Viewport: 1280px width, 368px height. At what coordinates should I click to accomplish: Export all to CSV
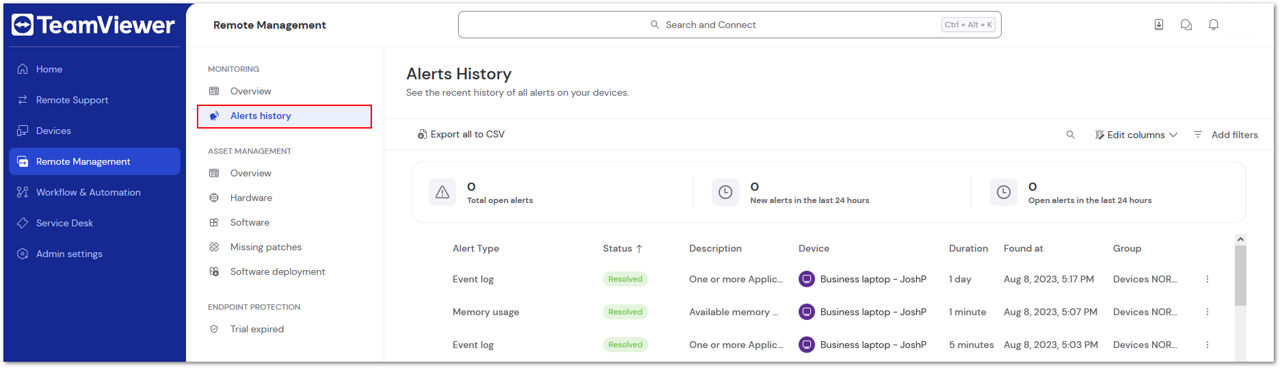461,134
